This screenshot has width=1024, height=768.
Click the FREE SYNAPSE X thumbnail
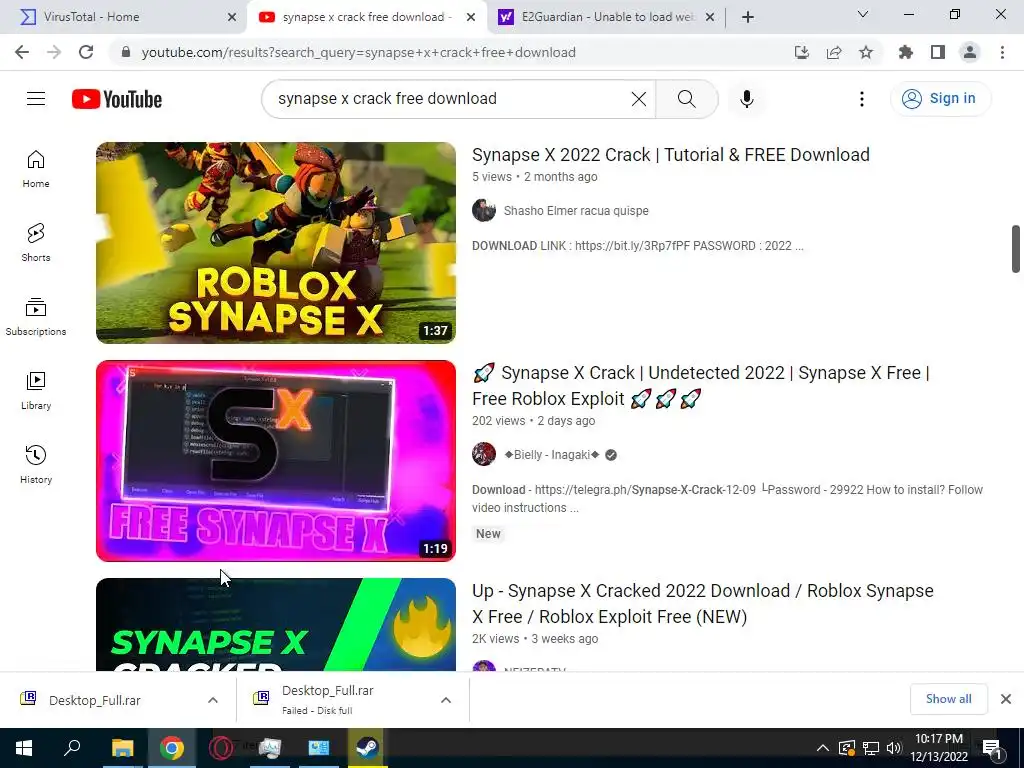pos(276,460)
